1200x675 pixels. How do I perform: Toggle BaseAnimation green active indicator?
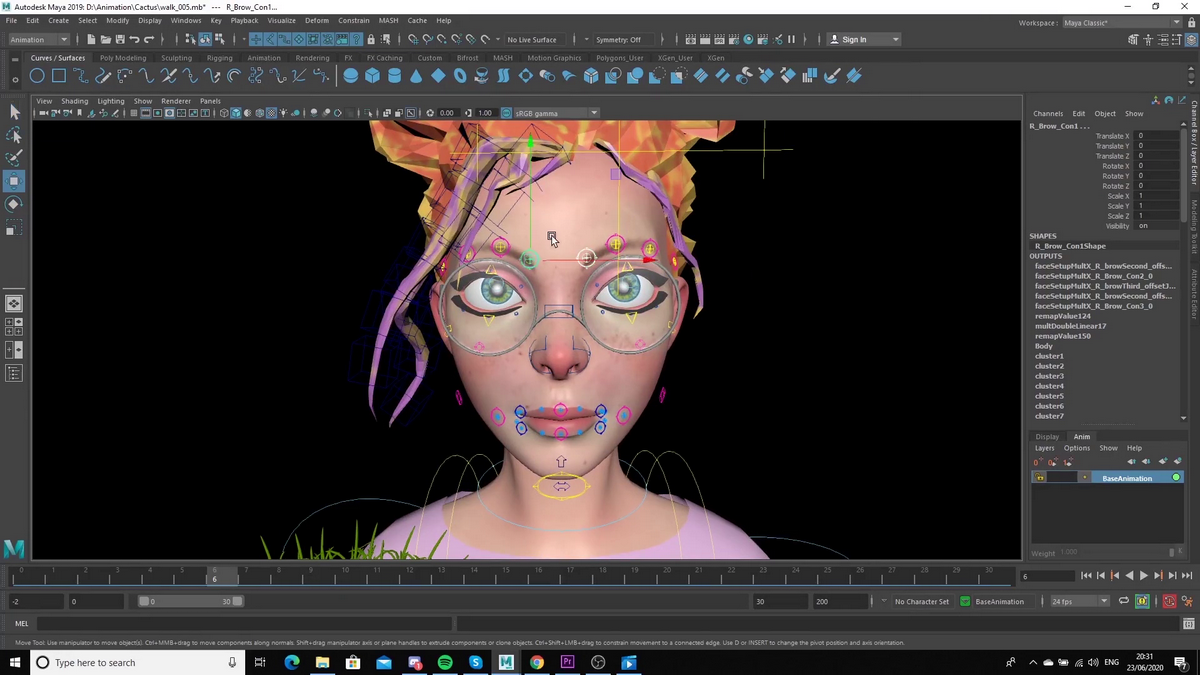1176,478
